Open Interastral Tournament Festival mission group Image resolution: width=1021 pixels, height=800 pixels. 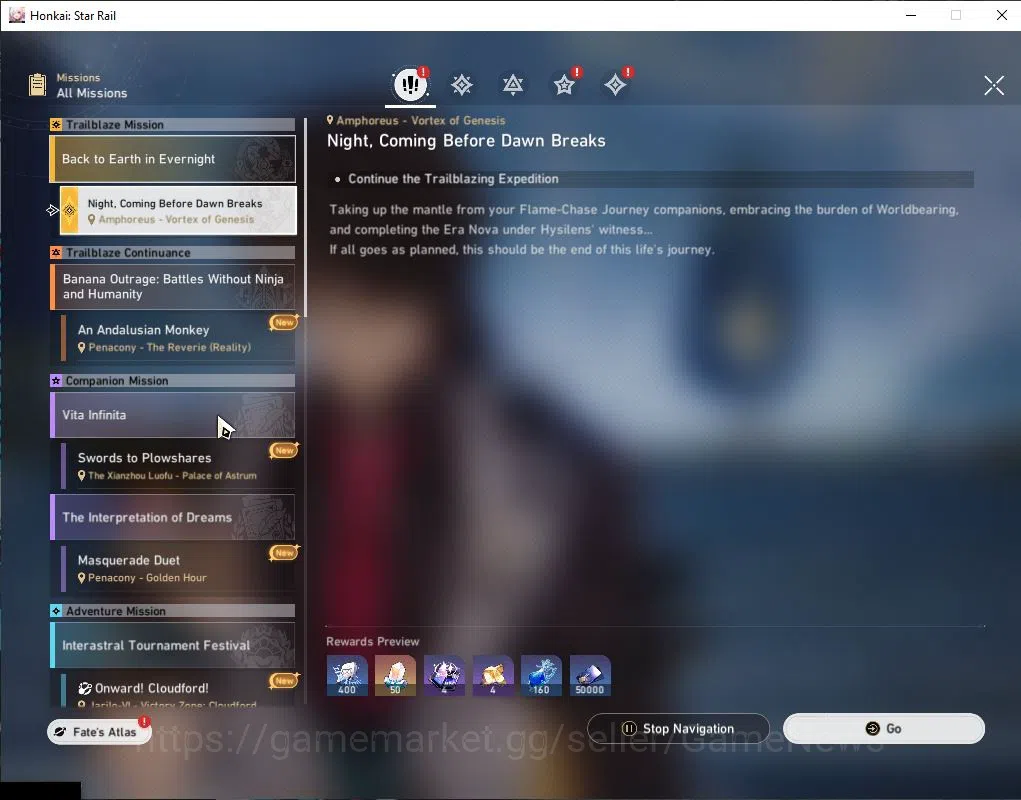point(173,645)
